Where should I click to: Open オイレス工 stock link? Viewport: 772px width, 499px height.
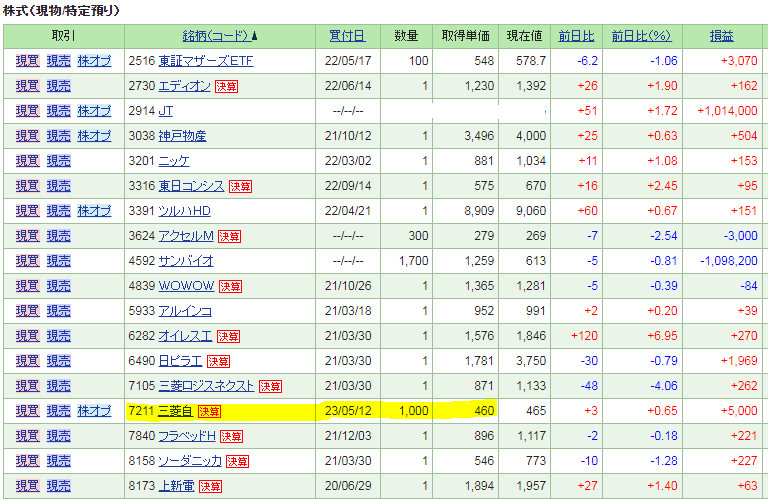[185, 336]
